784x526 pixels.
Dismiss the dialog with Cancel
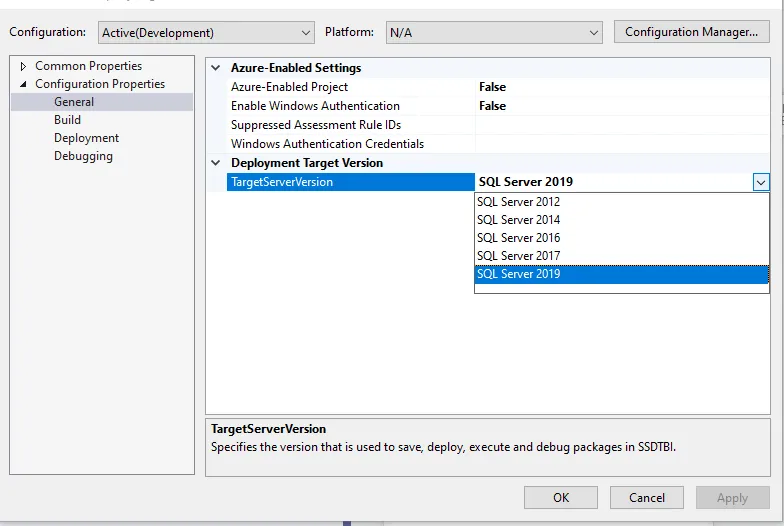pos(646,498)
